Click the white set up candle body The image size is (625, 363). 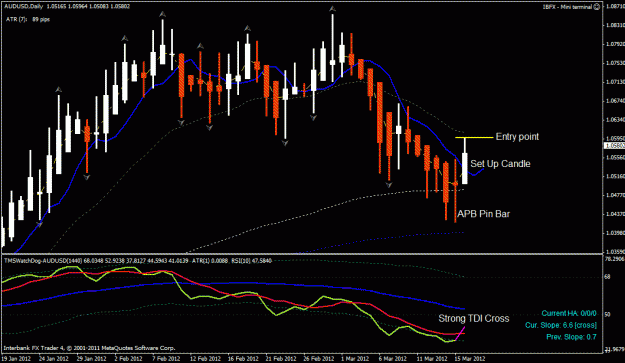pos(465,168)
